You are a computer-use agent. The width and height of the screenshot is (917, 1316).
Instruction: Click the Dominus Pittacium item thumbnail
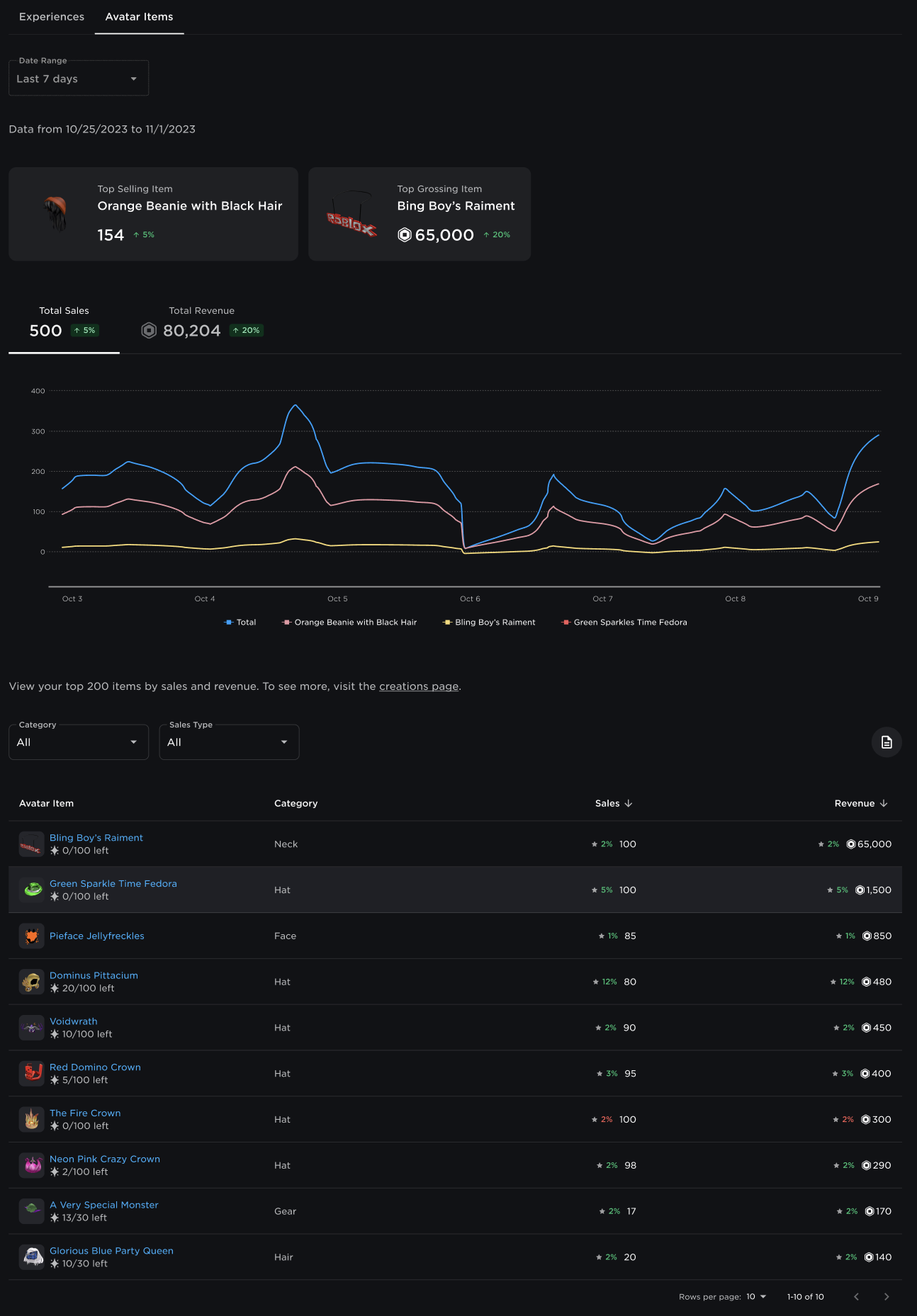coord(31,982)
